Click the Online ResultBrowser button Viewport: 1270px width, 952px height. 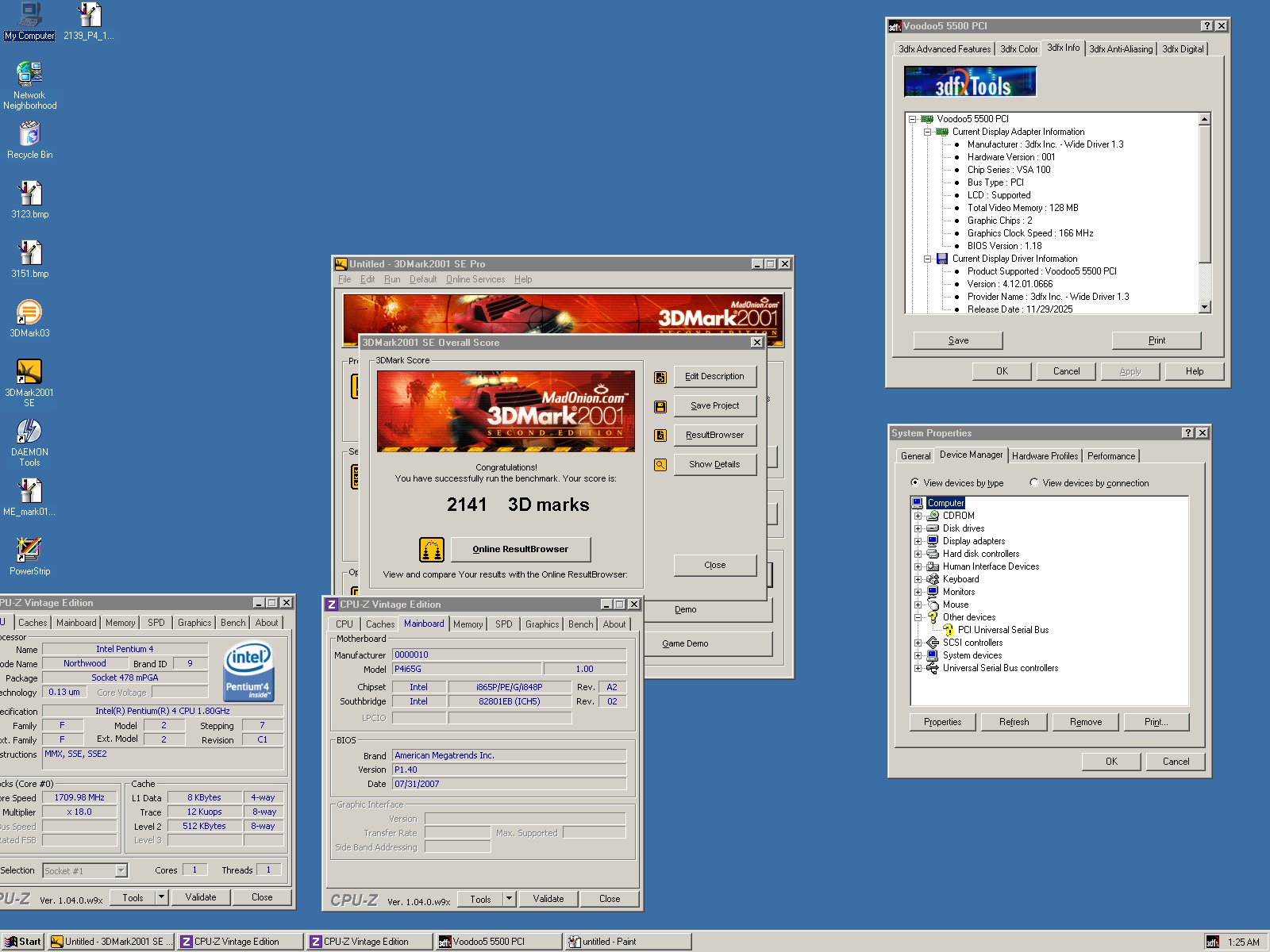[521, 549]
